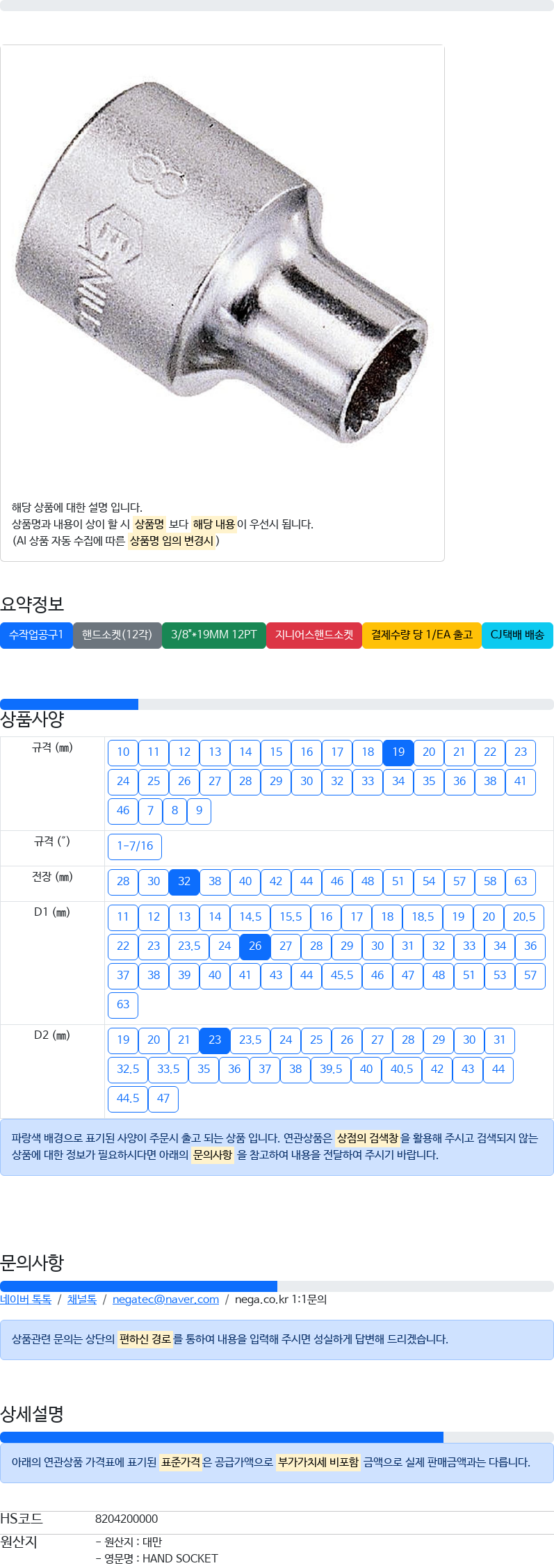Pick the highlighted D1 value 26

[x=255, y=946]
